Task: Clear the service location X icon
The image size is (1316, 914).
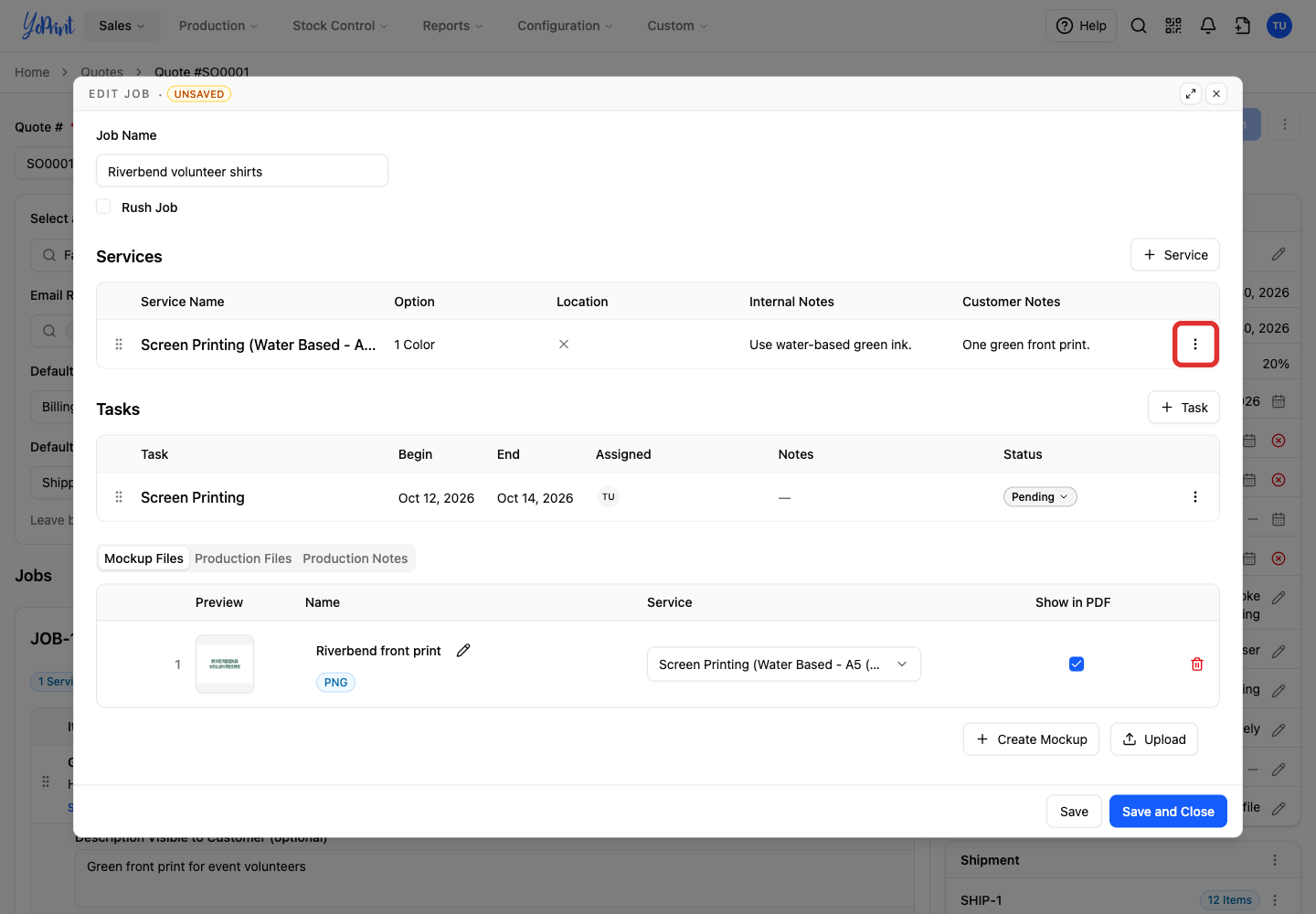Action: (564, 345)
